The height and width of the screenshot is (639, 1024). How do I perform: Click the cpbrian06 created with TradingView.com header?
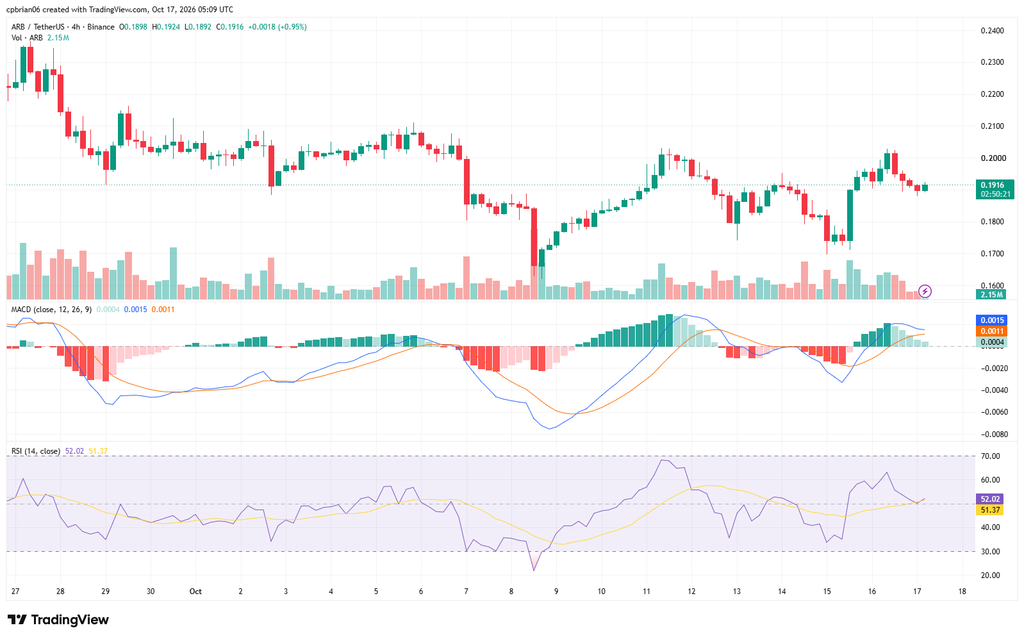(120, 9)
